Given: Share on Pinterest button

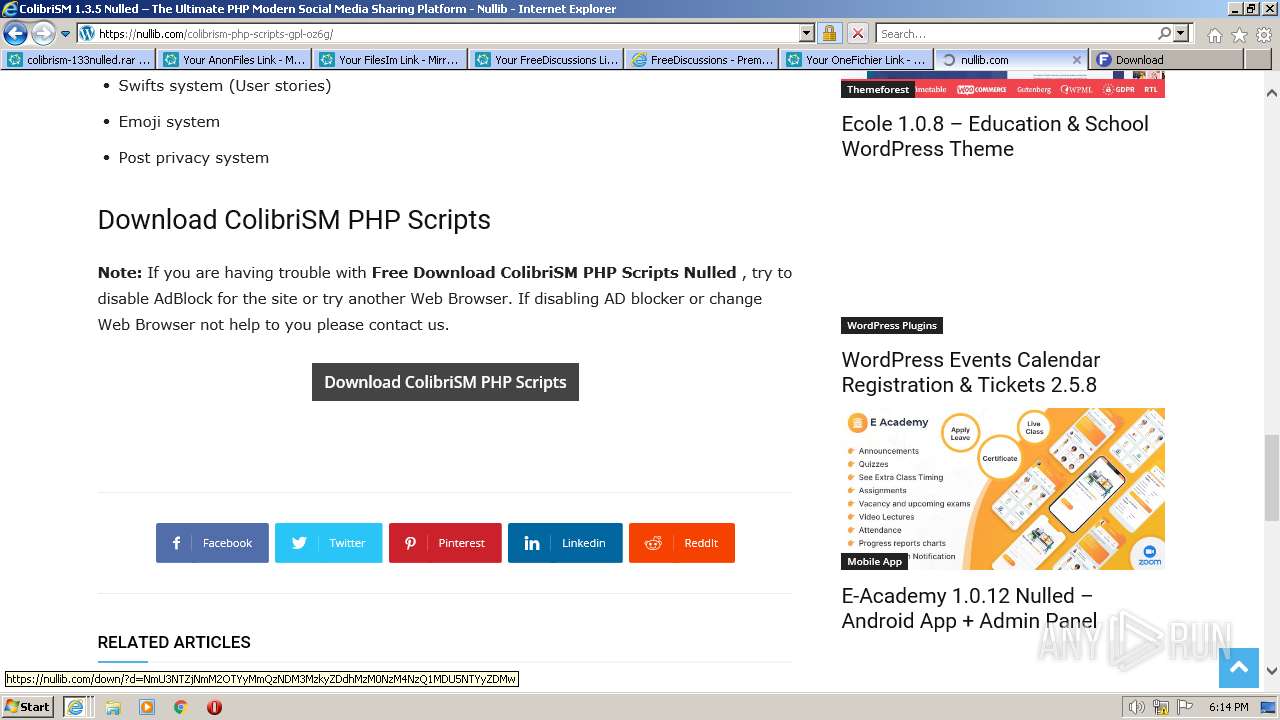Looking at the screenshot, I should click(445, 543).
